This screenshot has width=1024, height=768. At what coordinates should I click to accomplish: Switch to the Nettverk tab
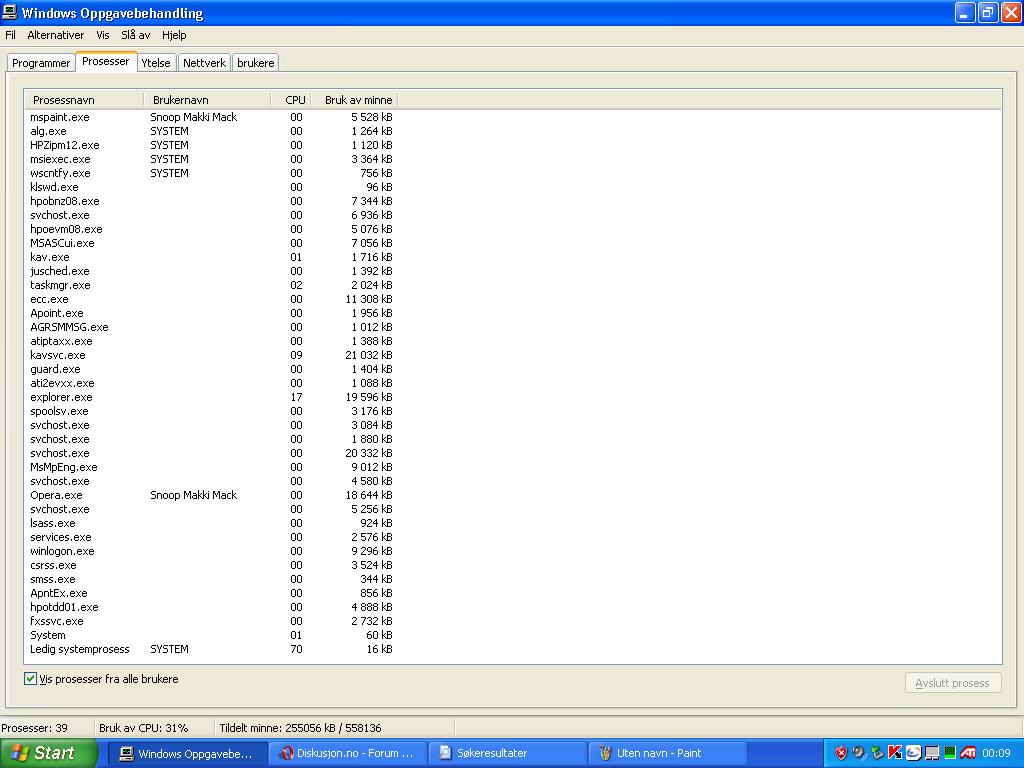click(204, 63)
